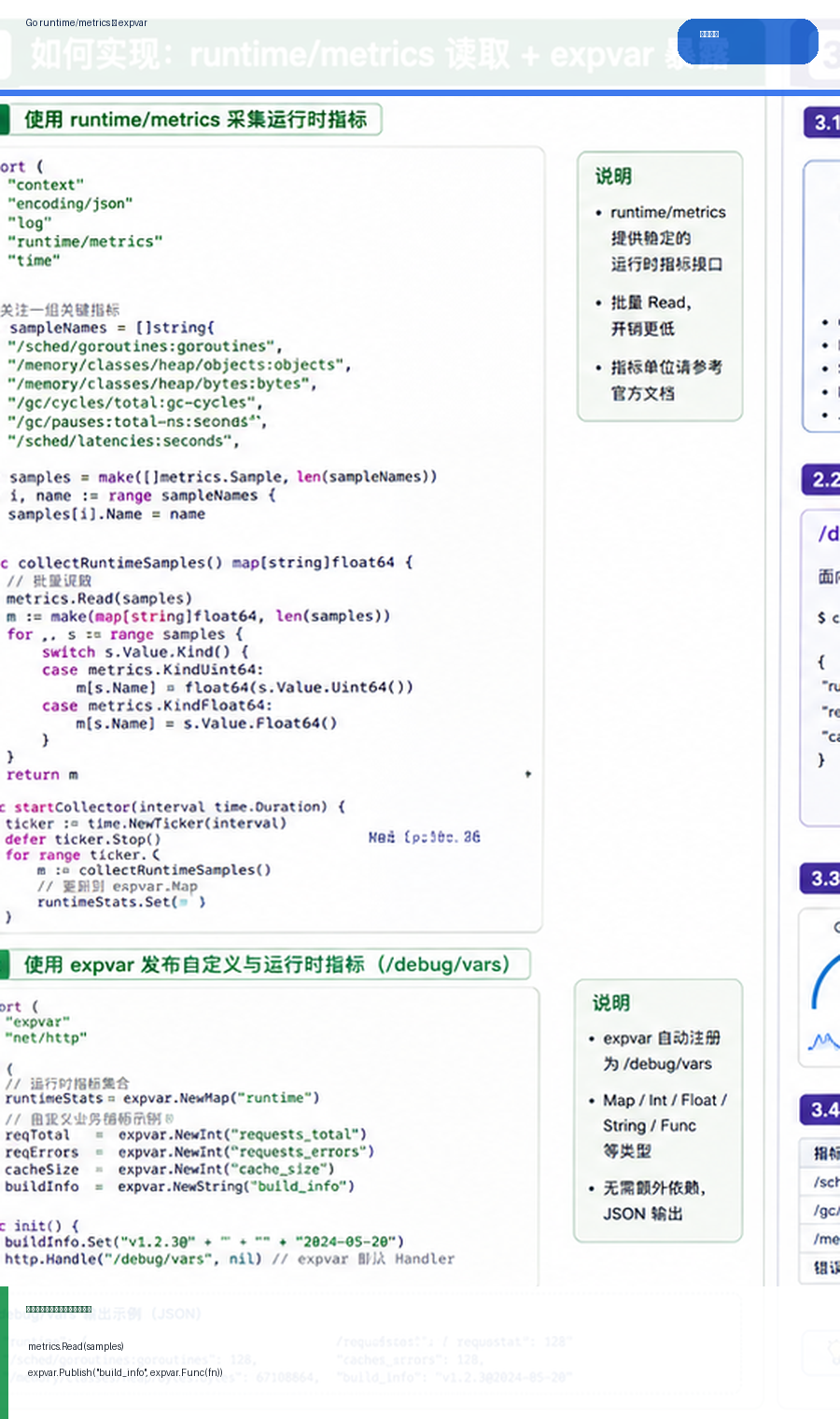840x1419 pixels.
Task: Click heading '使用 runtime/metrics 采集运行时指标'
Action: (195, 119)
